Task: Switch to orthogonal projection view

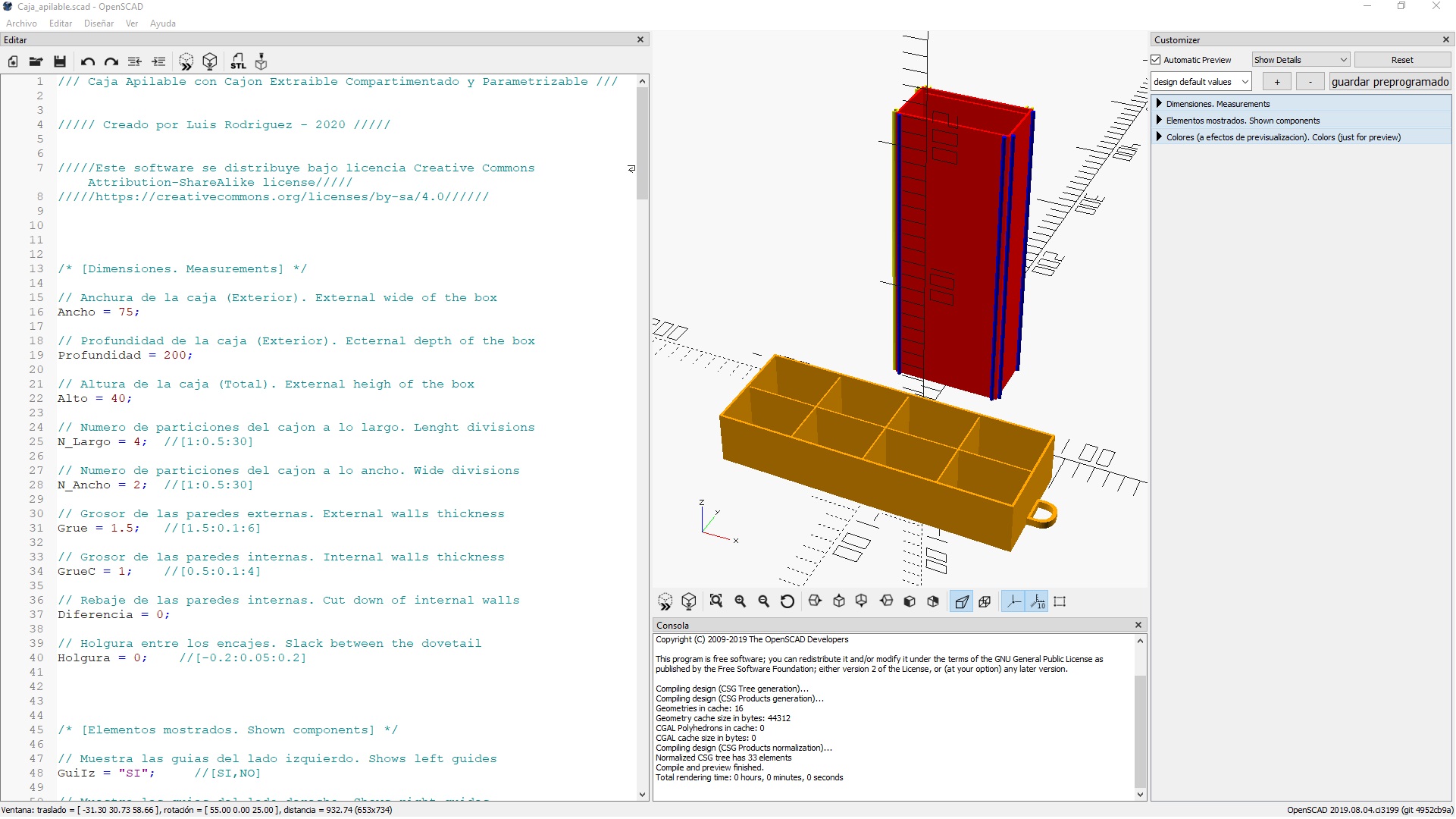Action: [x=985, y=601]
